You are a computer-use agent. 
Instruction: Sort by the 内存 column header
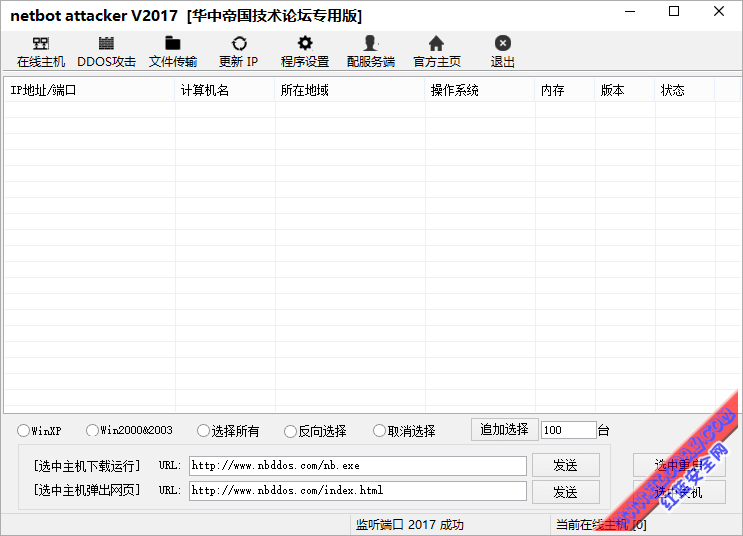565,90
